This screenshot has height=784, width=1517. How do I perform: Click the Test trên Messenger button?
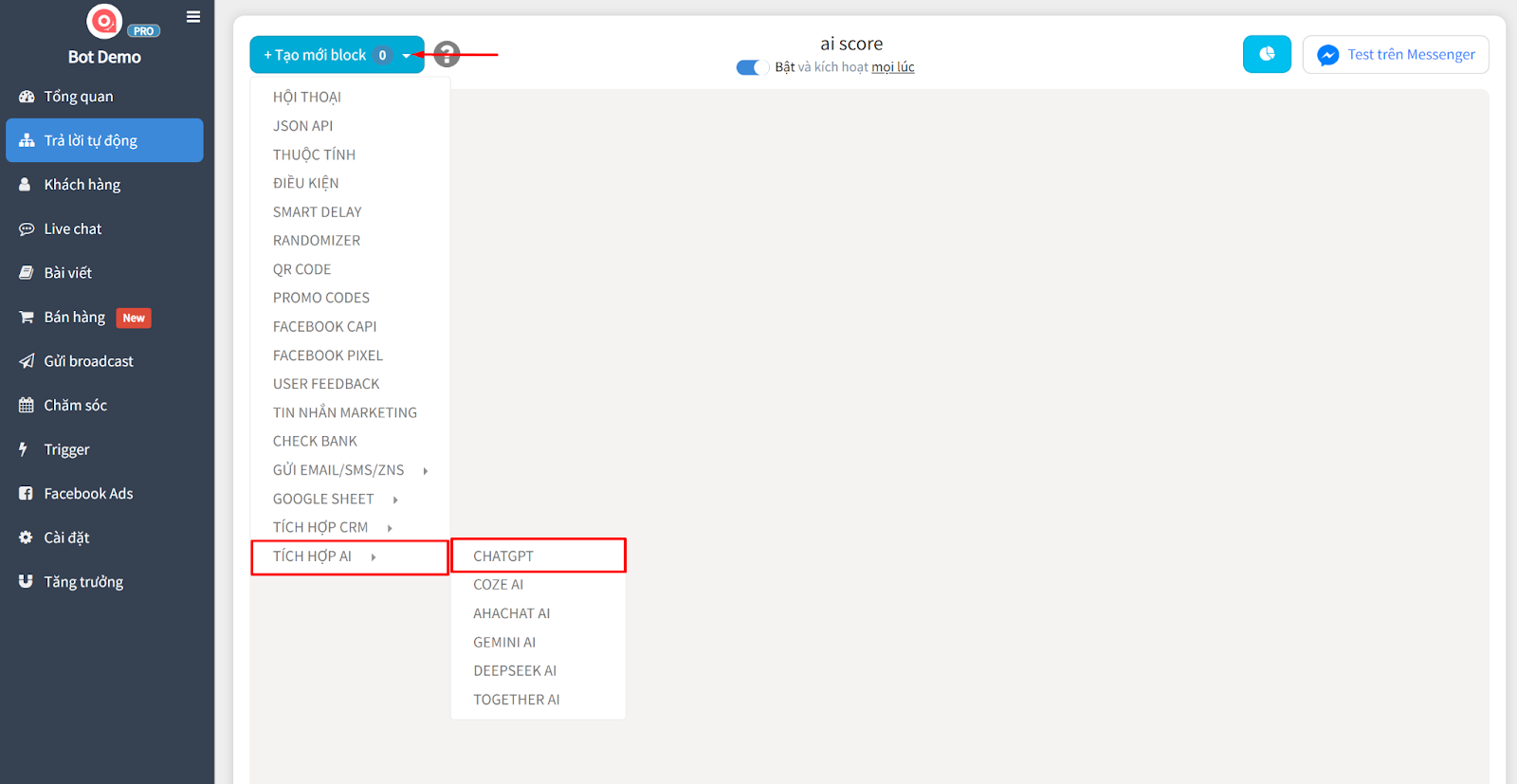pyautogui.click(x=1396, y=54)
